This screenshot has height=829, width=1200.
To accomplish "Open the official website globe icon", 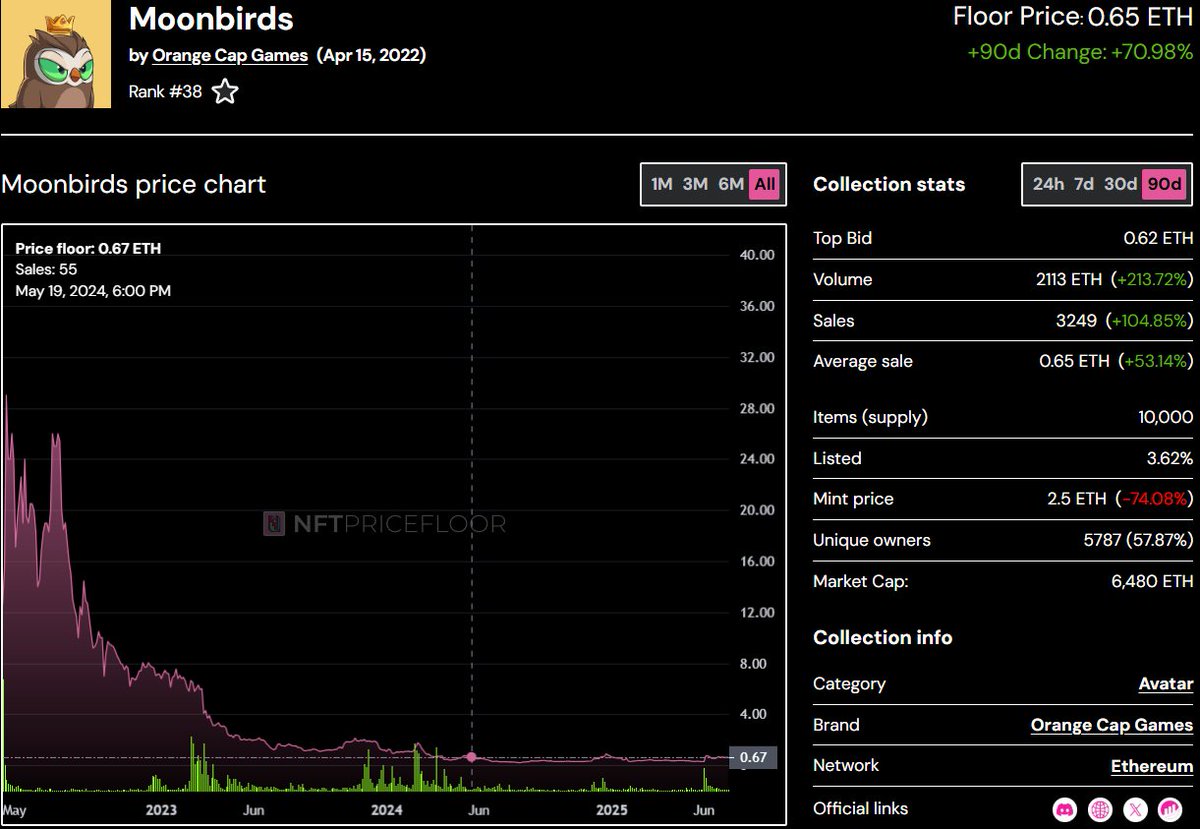I will tap(1101, 808).
